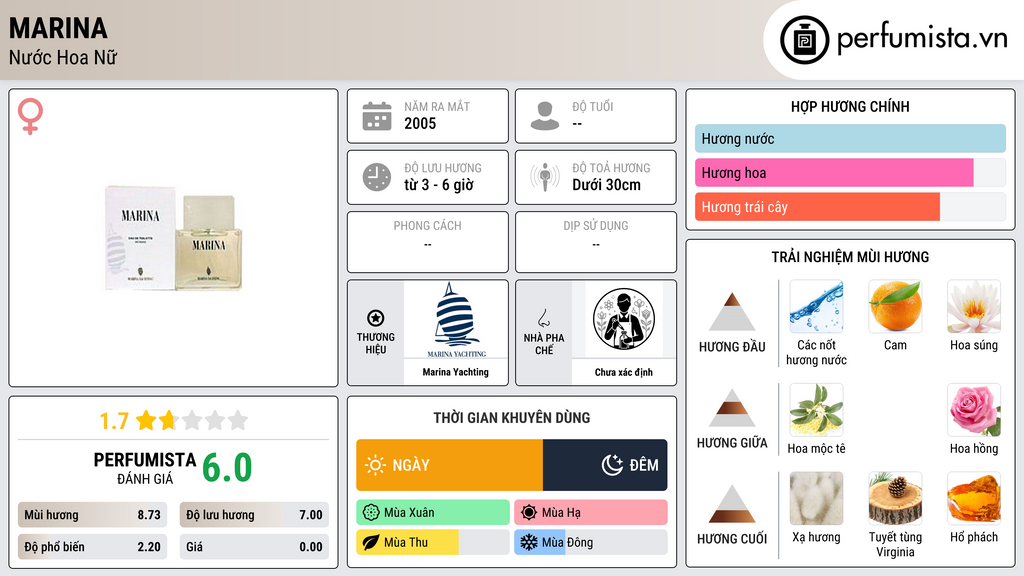The image size is (1024, 576).
Task: Click the 'Dưới 30cm' sillage value
Action: point(606,185)
